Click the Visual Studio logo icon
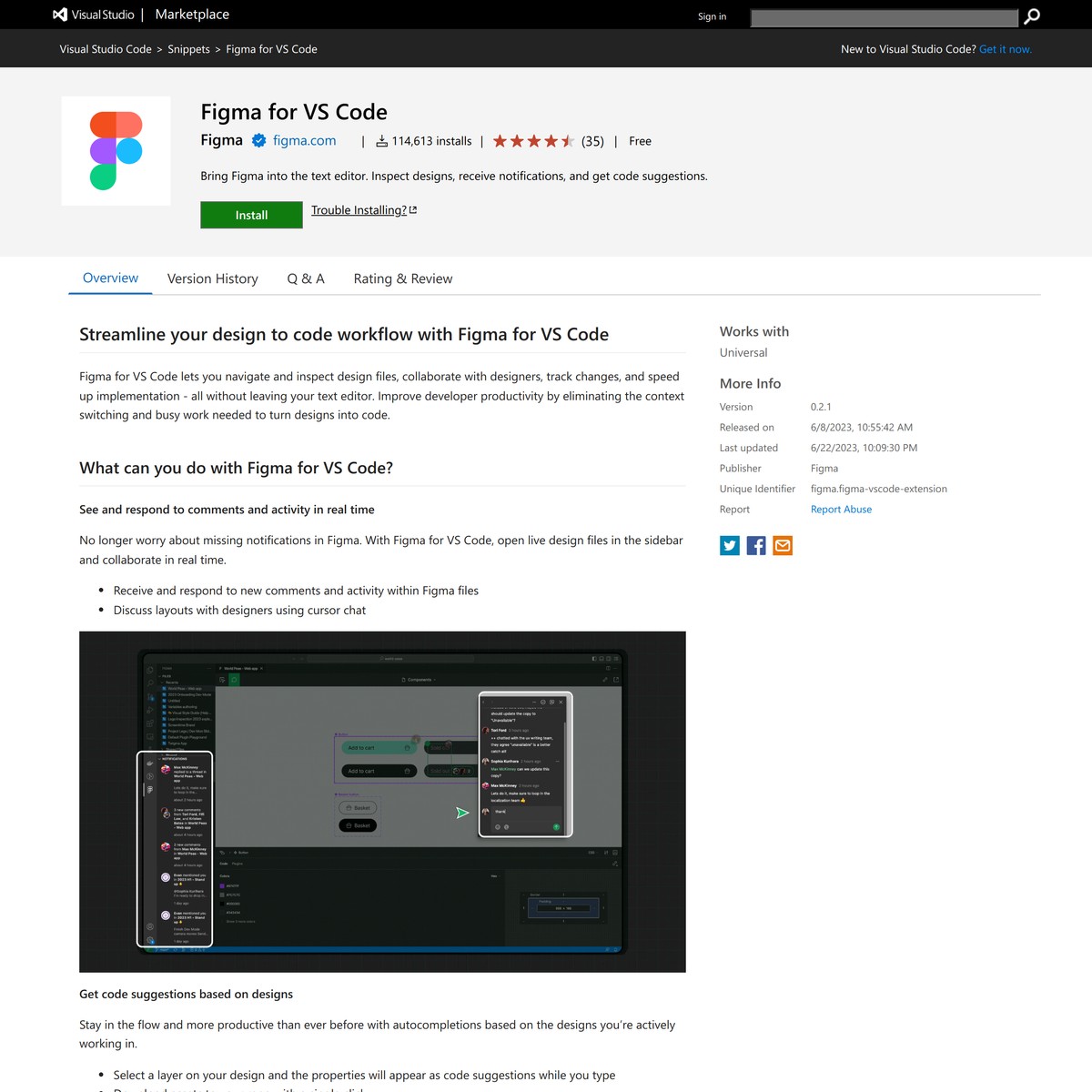Screen dimensions: 1092x1092 [59, 15]
